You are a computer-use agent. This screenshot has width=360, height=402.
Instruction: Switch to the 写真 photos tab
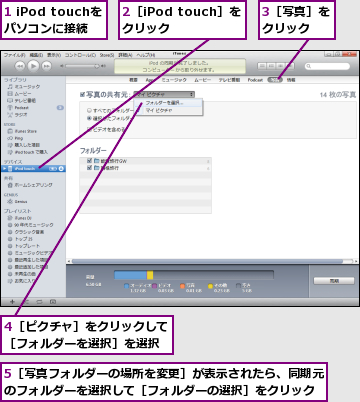[275, 80]
